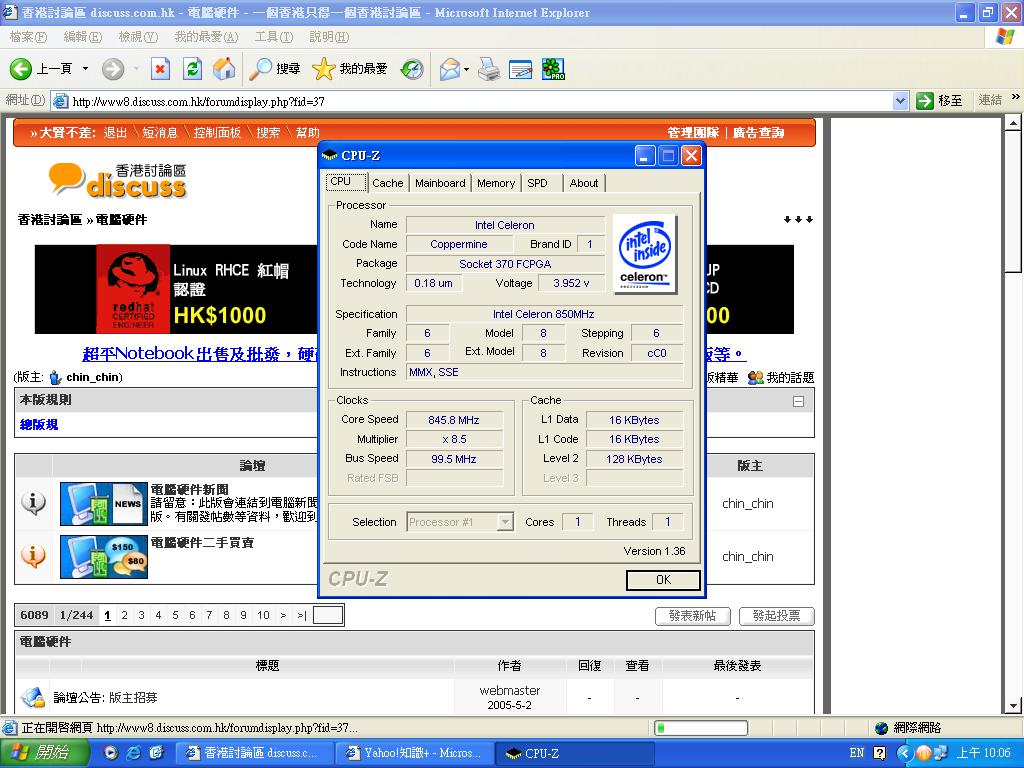Screen dimensions: 1024x768
Task: Click the 發表新帖 new post button
Action: 692,616
